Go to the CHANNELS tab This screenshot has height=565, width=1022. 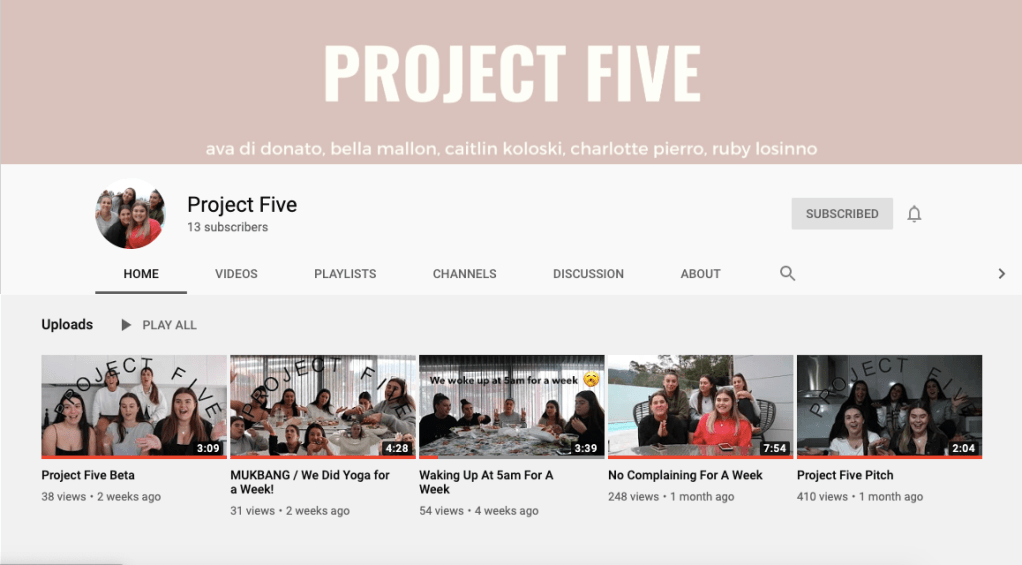coord(465,274)
